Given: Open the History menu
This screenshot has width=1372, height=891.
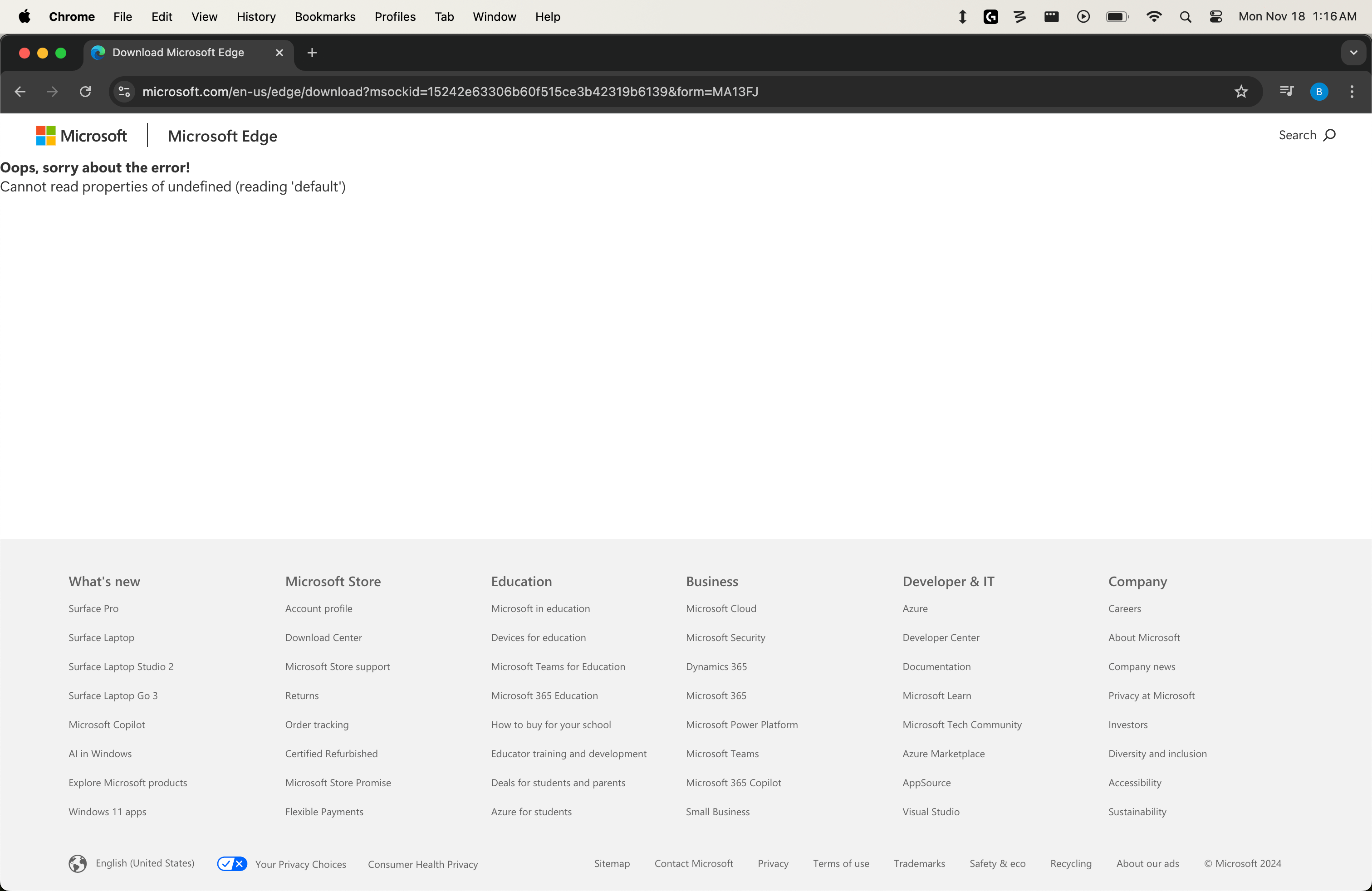Looking at the screenshot, I should [256, 17].
